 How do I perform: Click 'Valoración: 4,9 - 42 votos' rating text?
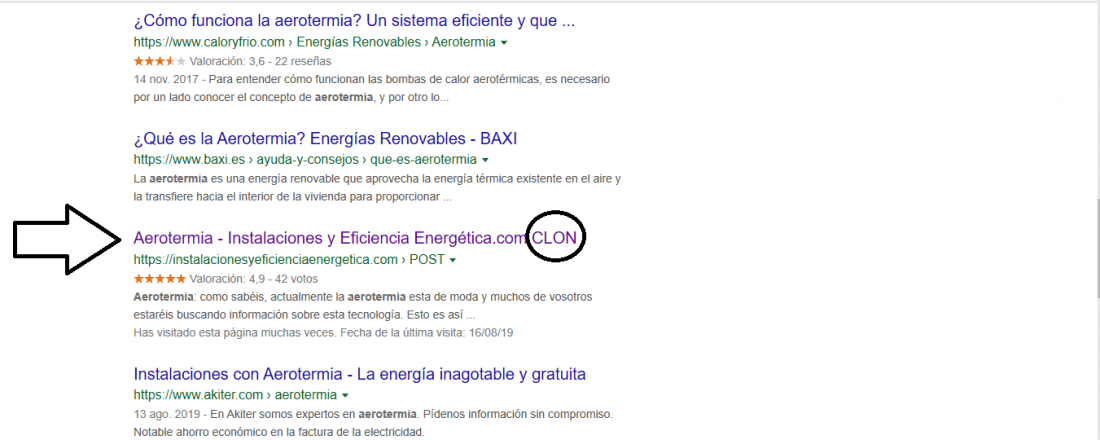tap(255, 278)
